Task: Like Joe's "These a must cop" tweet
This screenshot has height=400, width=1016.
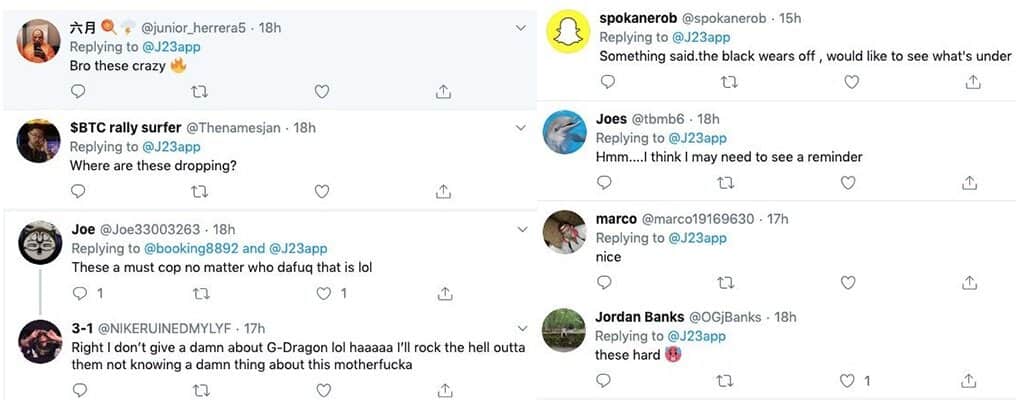Action: tap(323, 294)
